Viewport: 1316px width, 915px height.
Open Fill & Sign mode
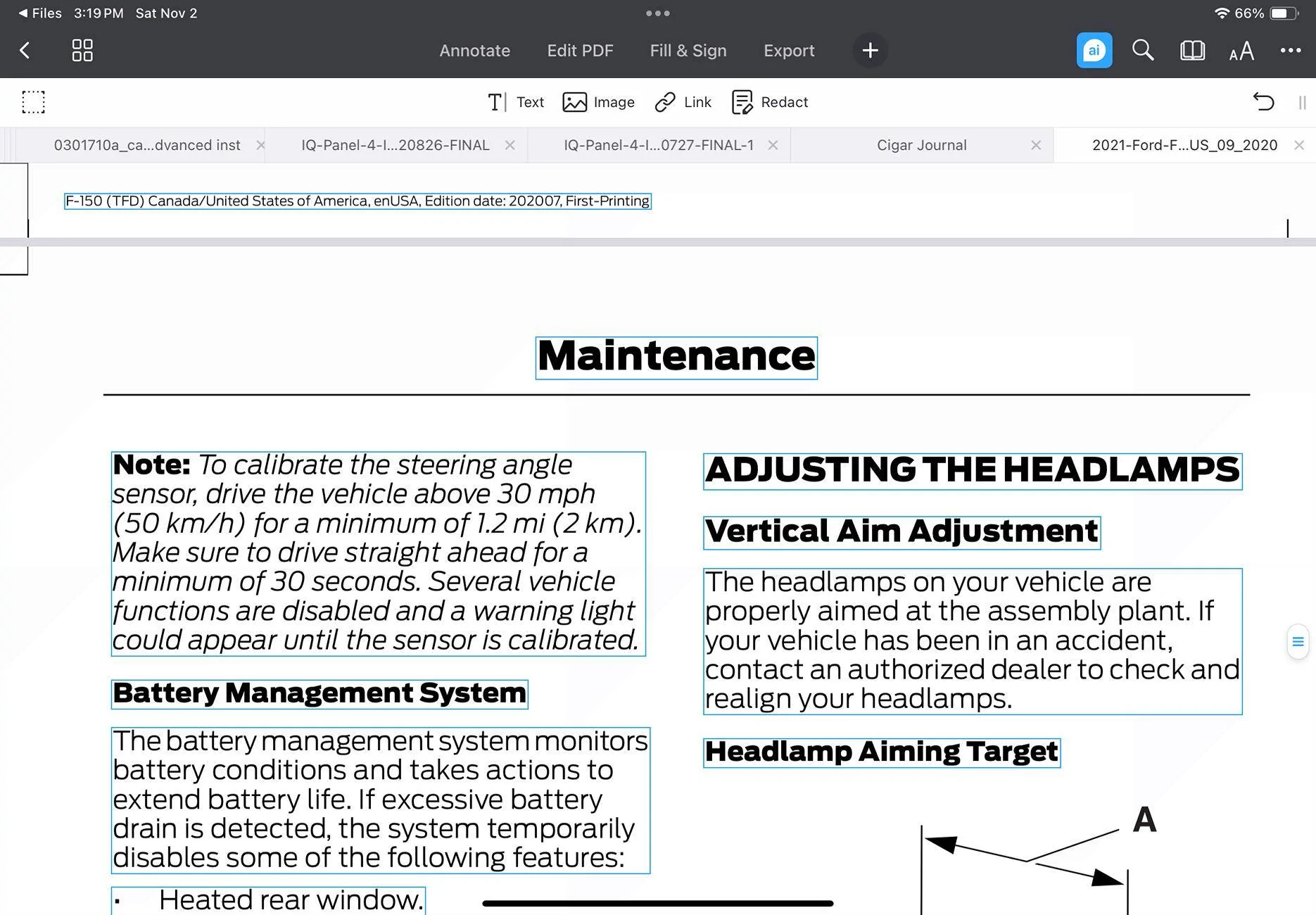tap(688, 51)
